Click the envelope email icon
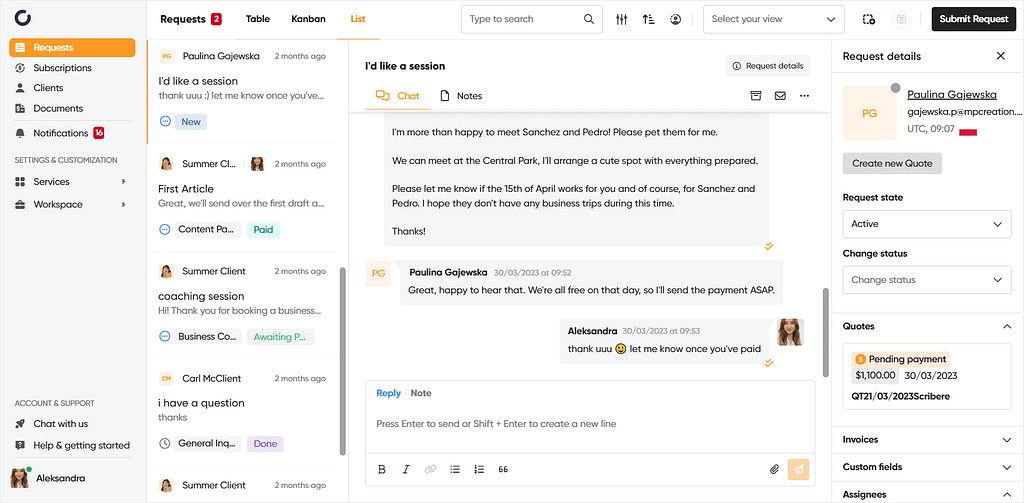This screenshot has height=503, width=1024. [x=780, y=95]
